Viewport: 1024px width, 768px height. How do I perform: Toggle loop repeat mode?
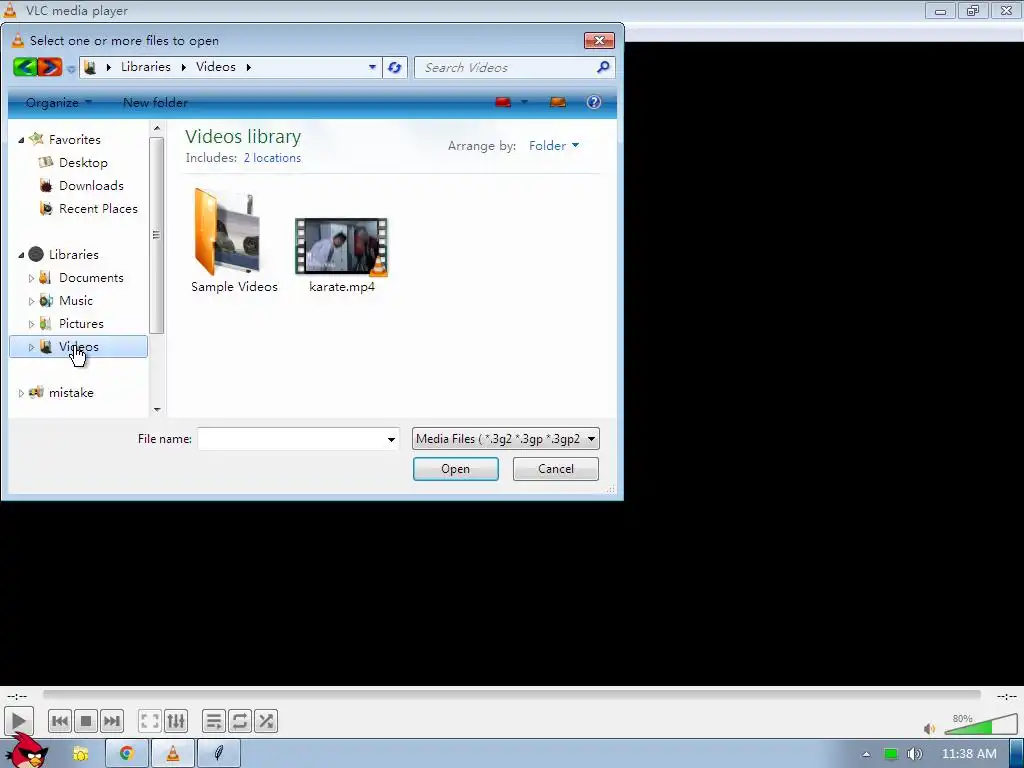pos(240,721)
